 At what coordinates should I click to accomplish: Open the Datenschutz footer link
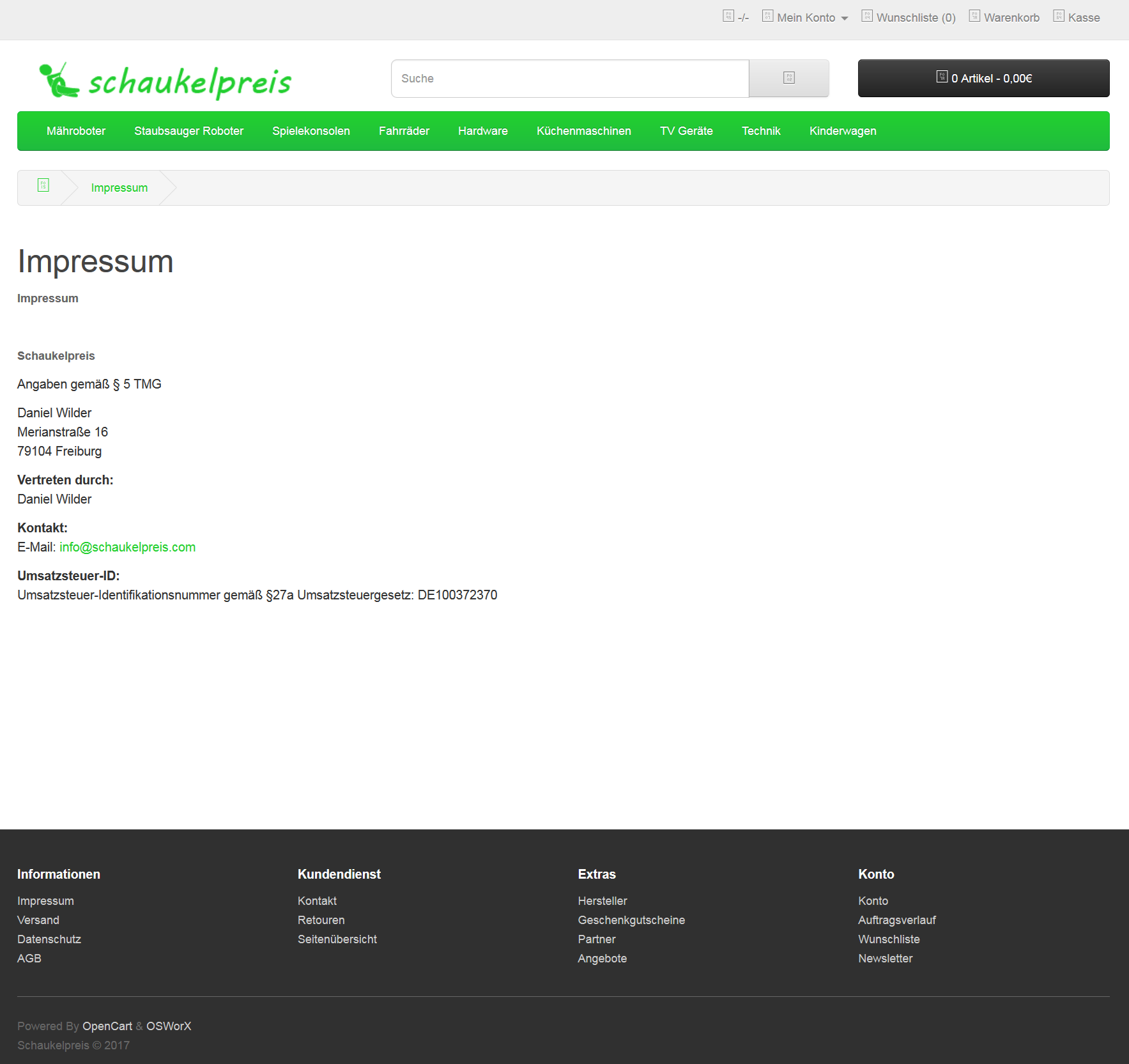point(49,939)
